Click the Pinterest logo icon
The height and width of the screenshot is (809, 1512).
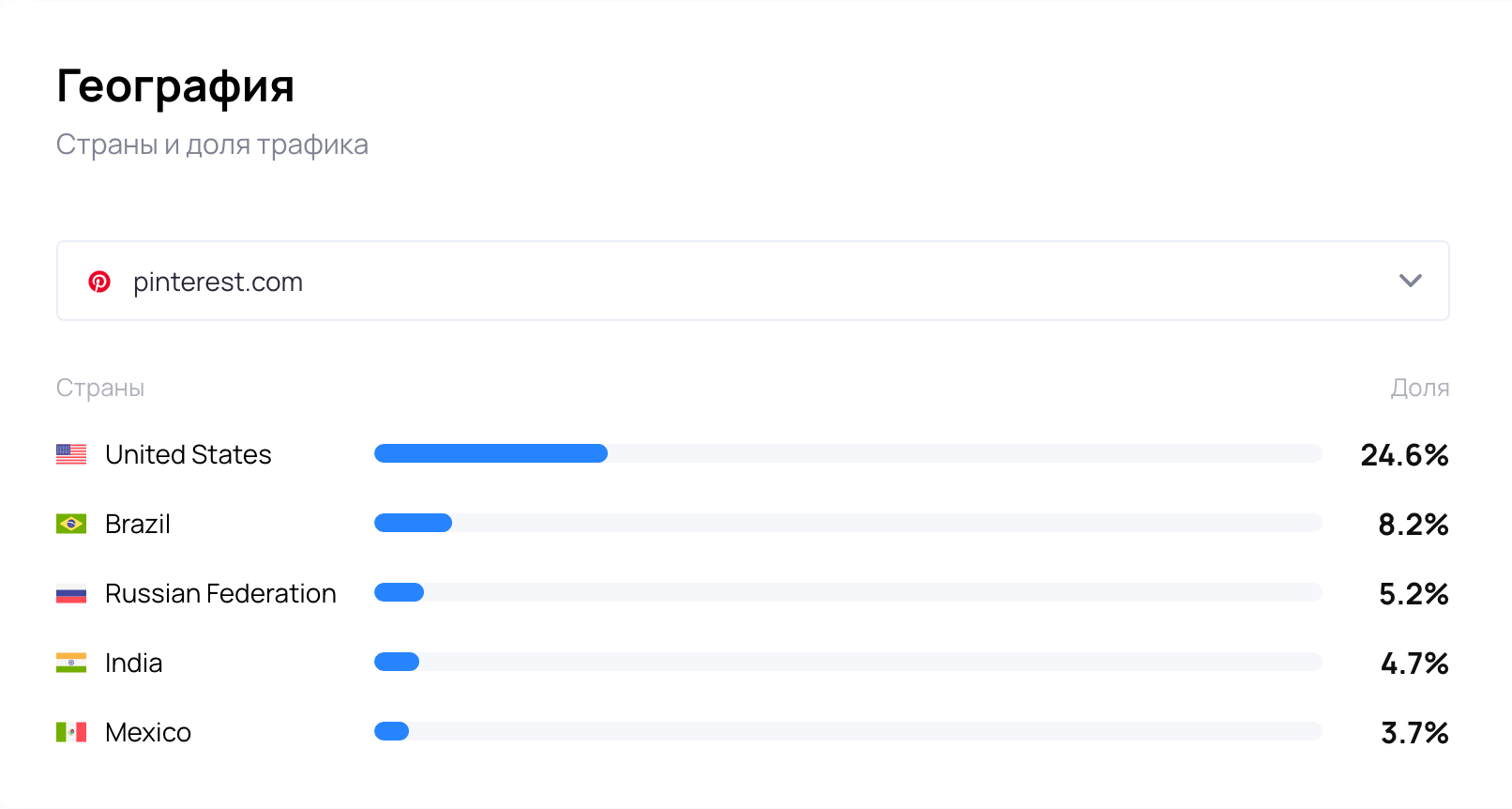coord(99,282)
